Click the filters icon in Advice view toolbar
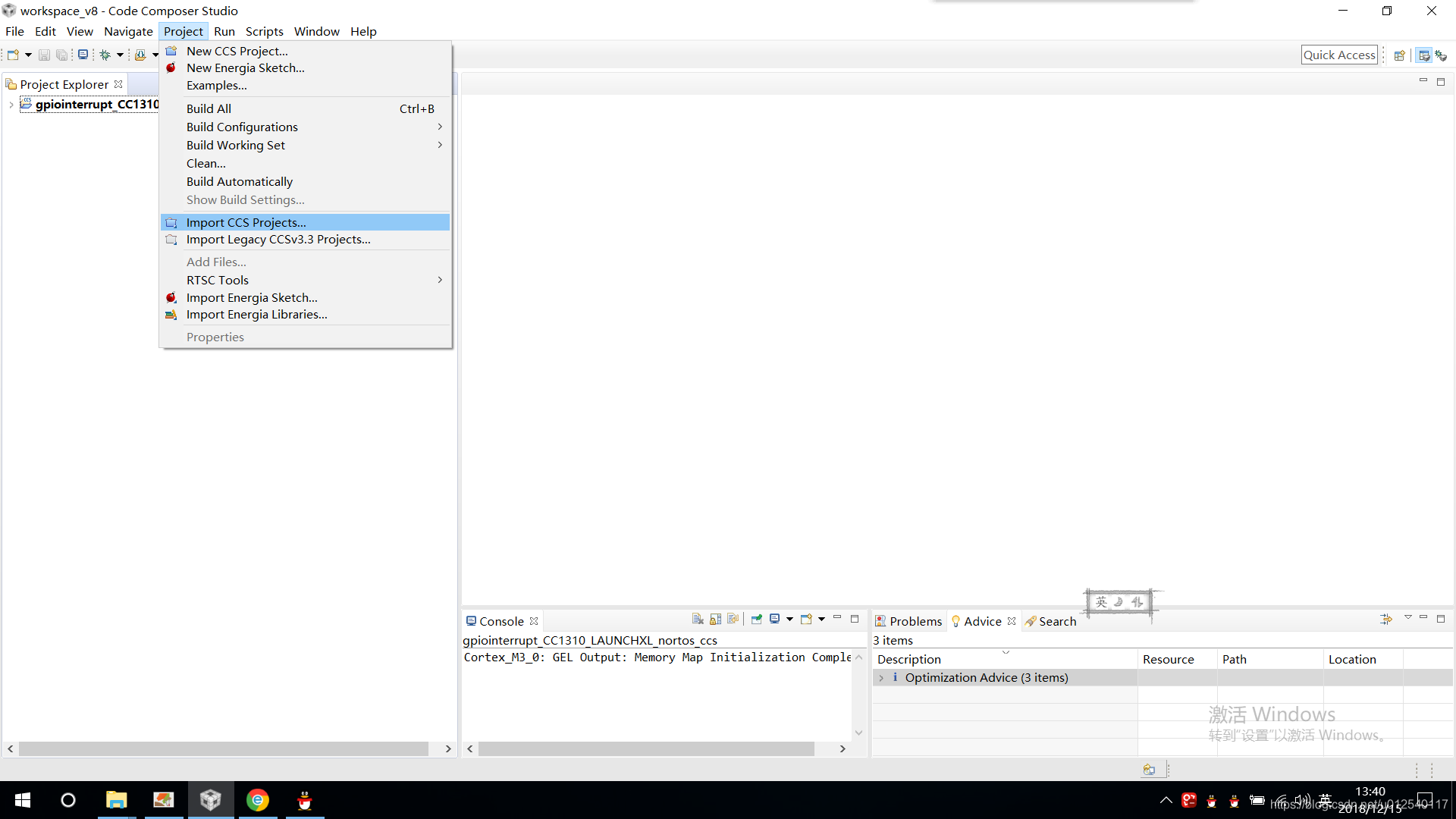This screenshot has width=1456, height=819. 1386,619
